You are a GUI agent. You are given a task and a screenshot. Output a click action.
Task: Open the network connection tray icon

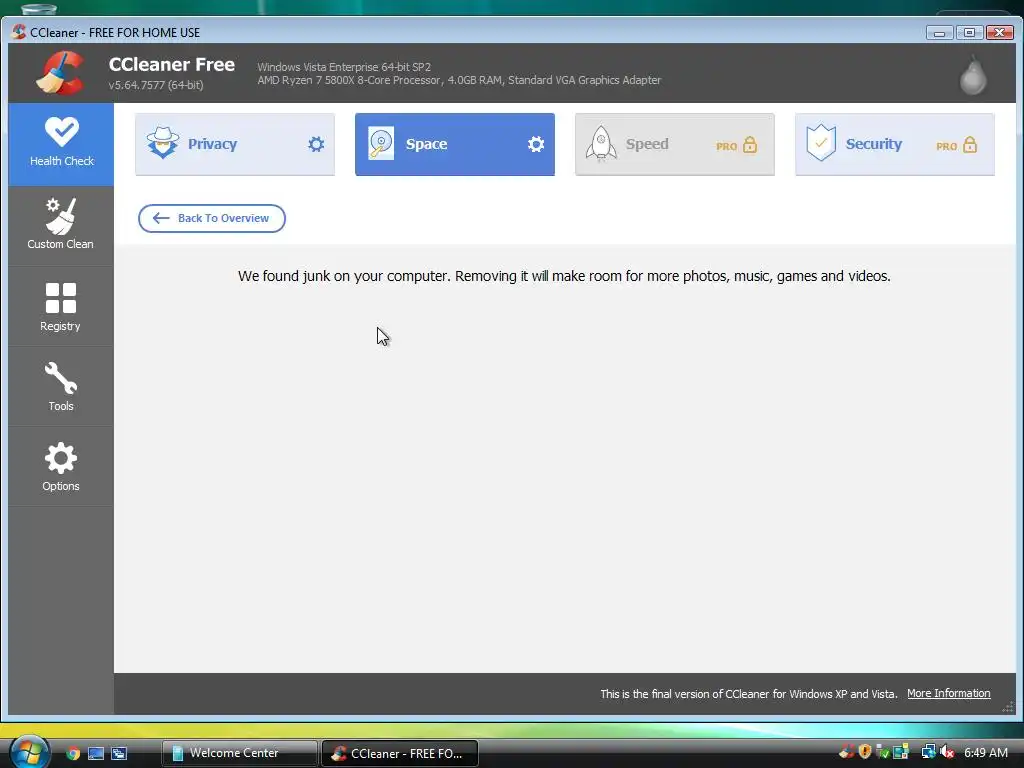pos(928,752)
